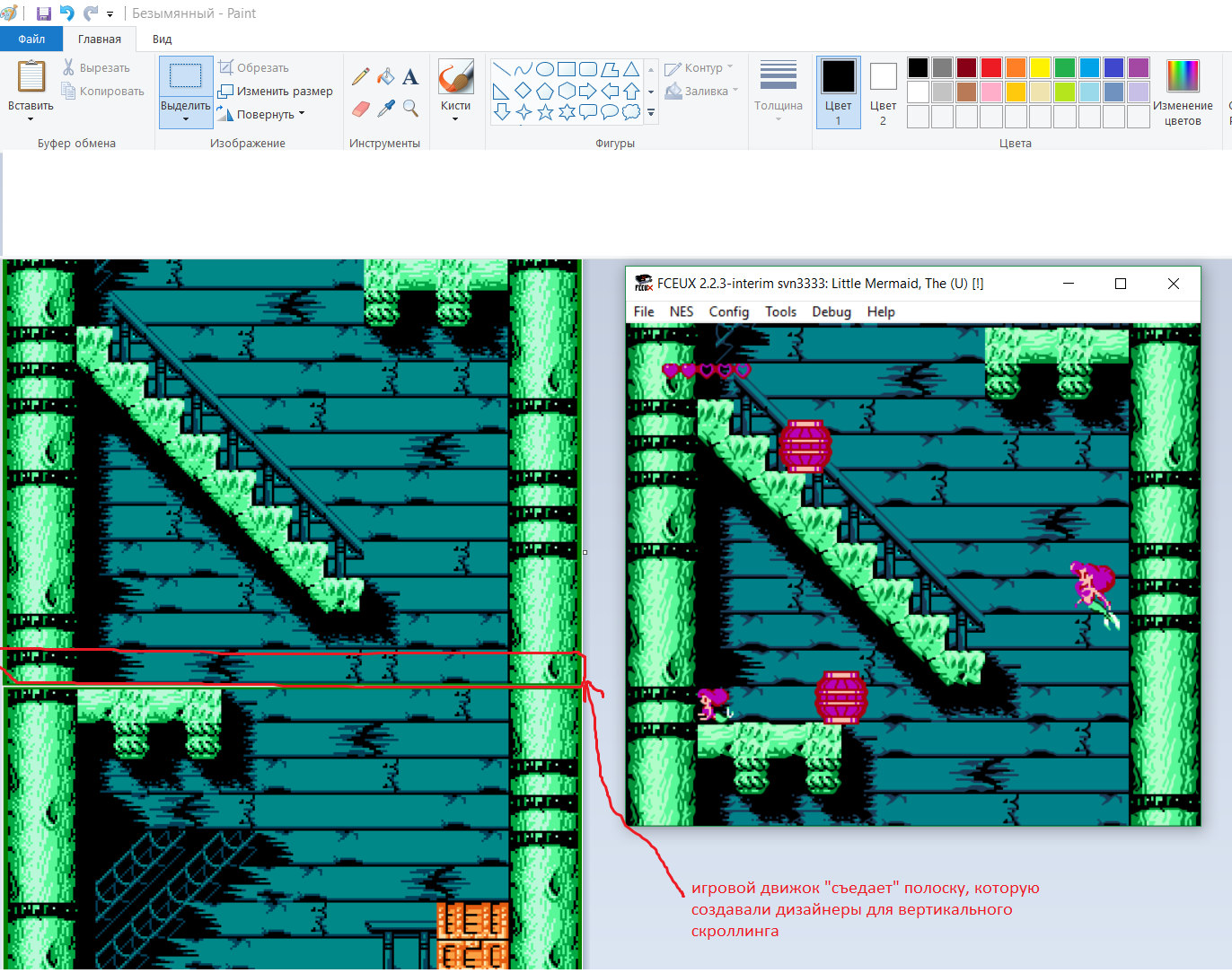The height and width of the screenshot is (973, 1232).
Task: Open Debug menu in FCEUX window
Action: [x=832, y=311]
